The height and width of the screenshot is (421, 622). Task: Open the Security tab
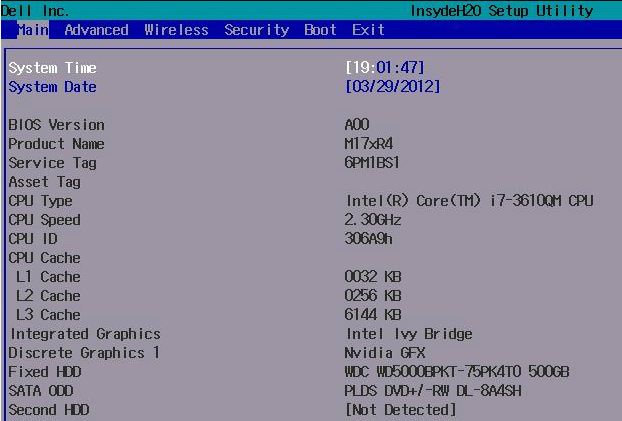(257, 30)
